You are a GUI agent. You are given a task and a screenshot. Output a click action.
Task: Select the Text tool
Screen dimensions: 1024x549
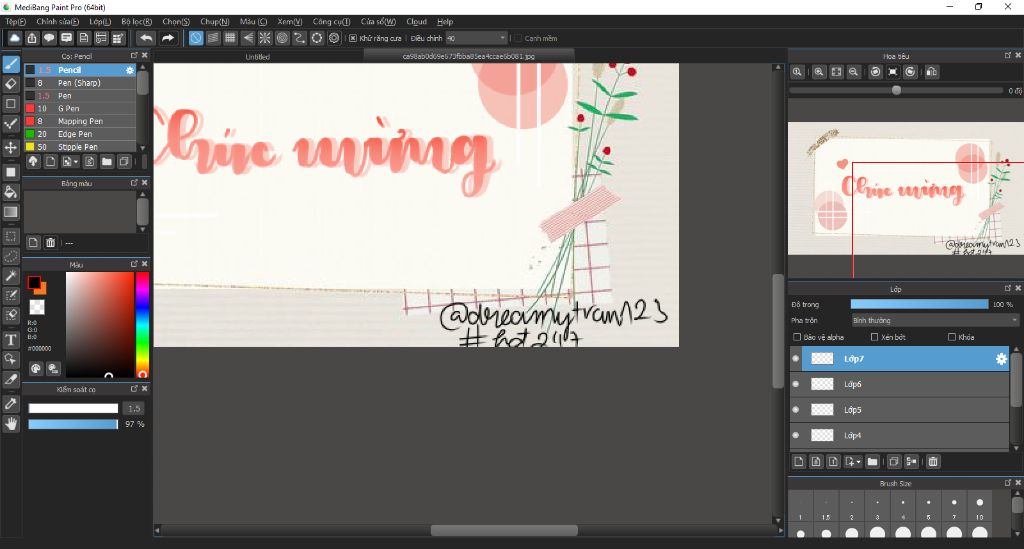point(10,339)
